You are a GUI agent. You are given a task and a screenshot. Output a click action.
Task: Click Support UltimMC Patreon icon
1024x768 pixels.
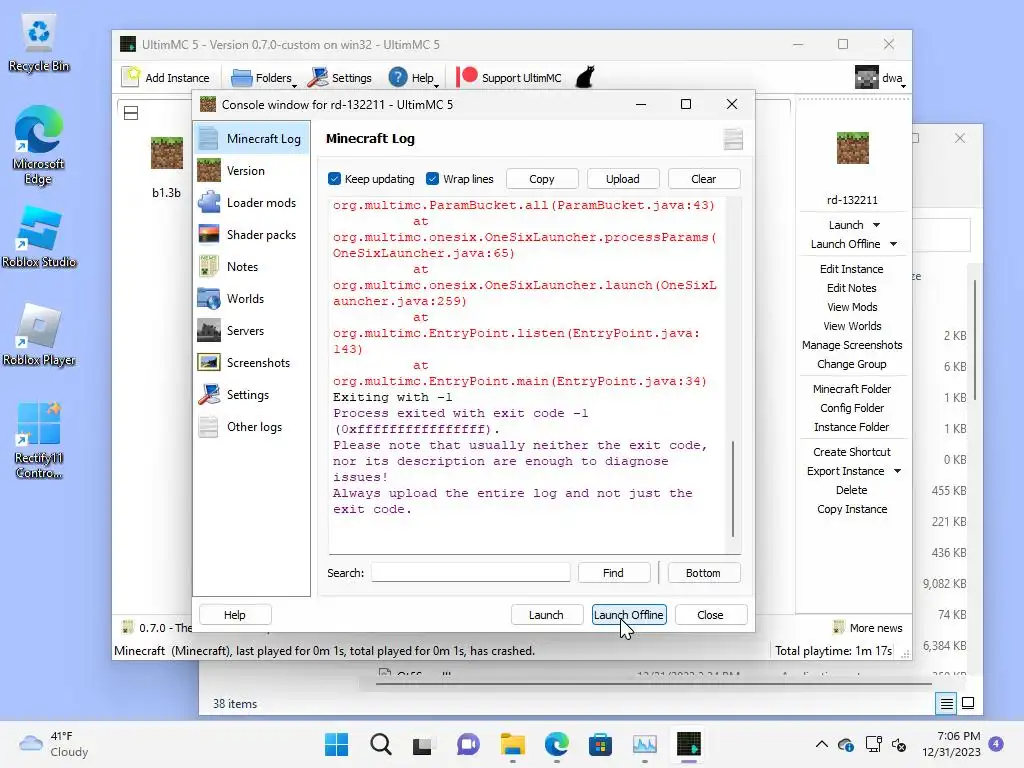click(x=466, y=77)
